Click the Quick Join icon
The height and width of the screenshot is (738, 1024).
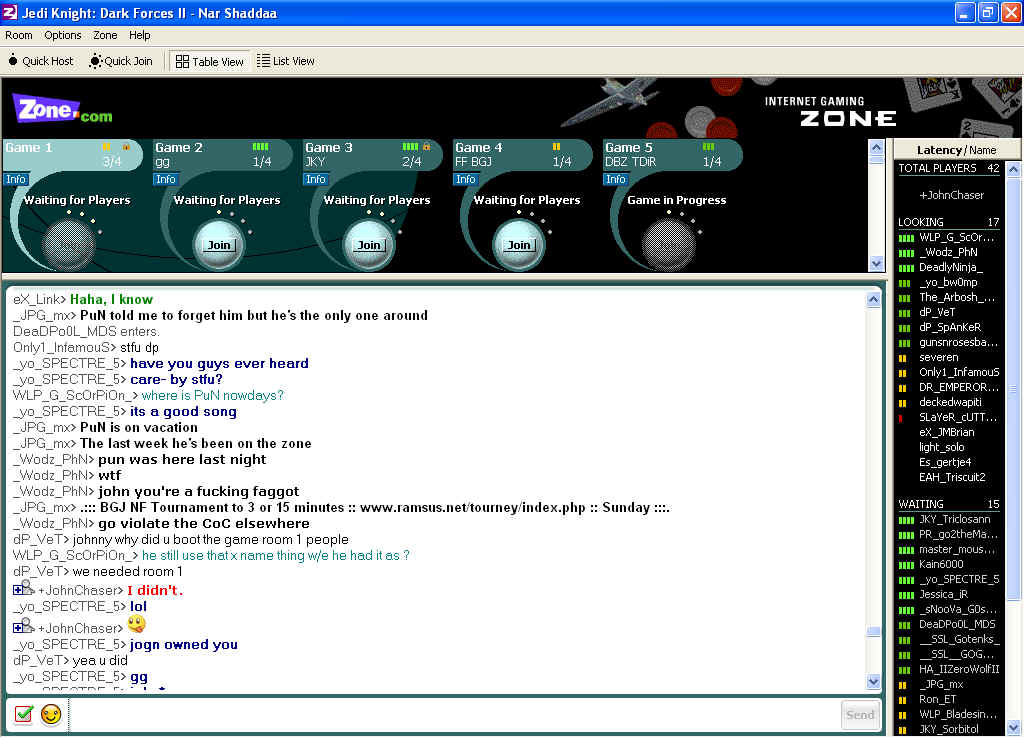click(x=95, y=61)
